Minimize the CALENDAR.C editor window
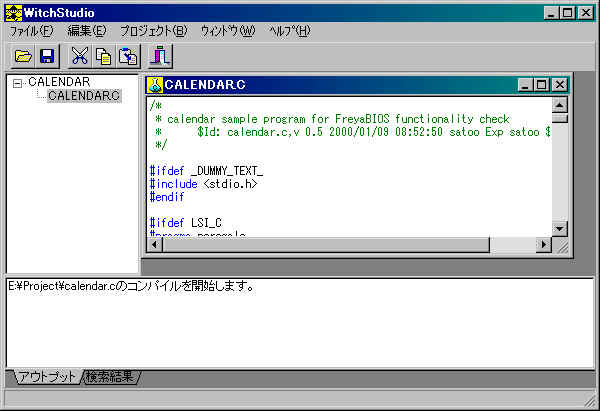Viewport: 600px width, 411px height. click(525, 85)
